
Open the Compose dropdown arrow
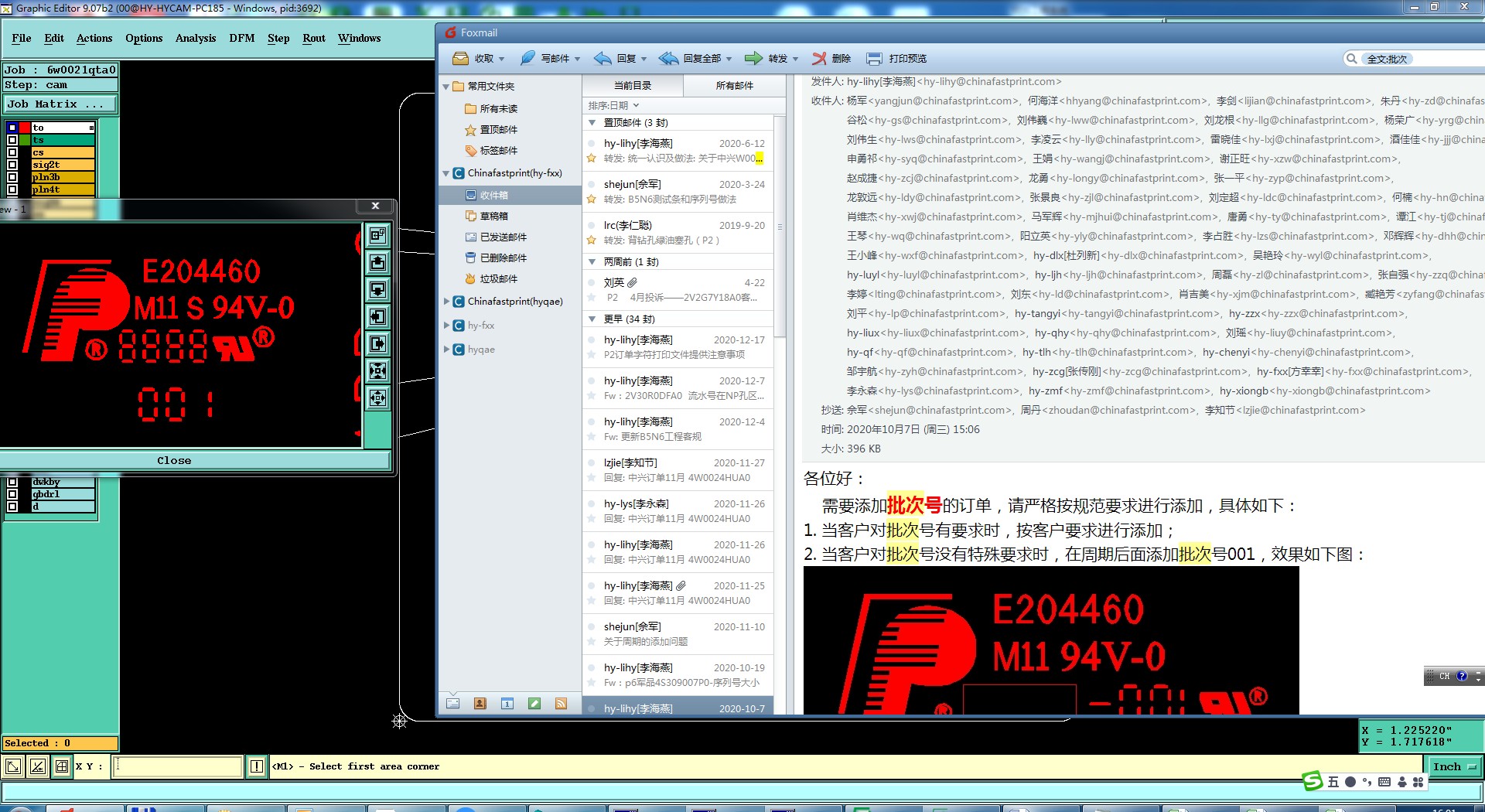tap(577, 59)
